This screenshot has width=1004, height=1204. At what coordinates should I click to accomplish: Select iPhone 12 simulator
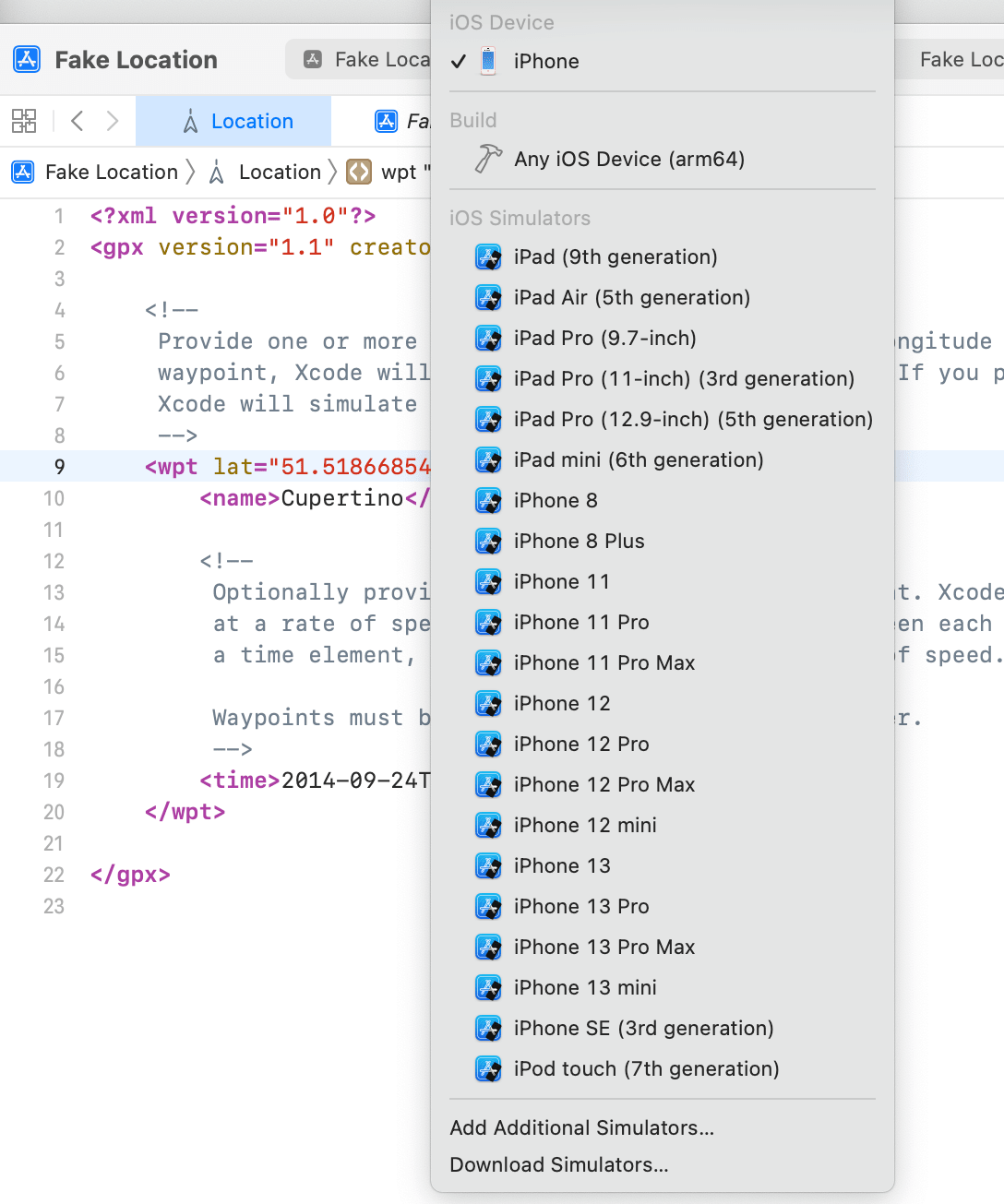click(663, 703)
